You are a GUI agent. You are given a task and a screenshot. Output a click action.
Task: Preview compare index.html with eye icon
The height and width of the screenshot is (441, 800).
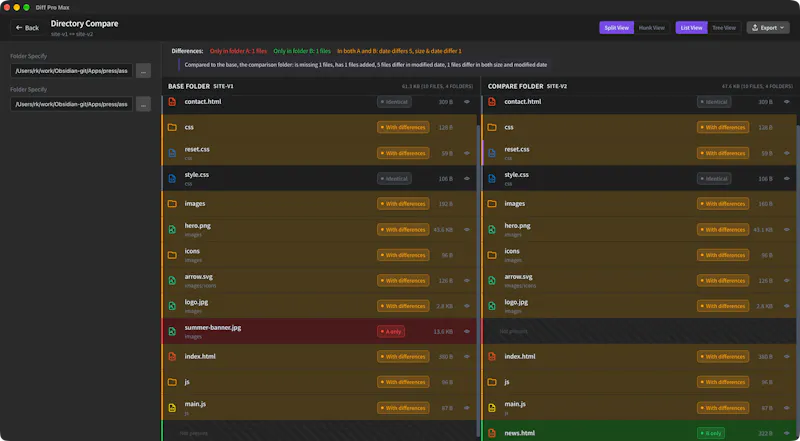click(787, 357)
